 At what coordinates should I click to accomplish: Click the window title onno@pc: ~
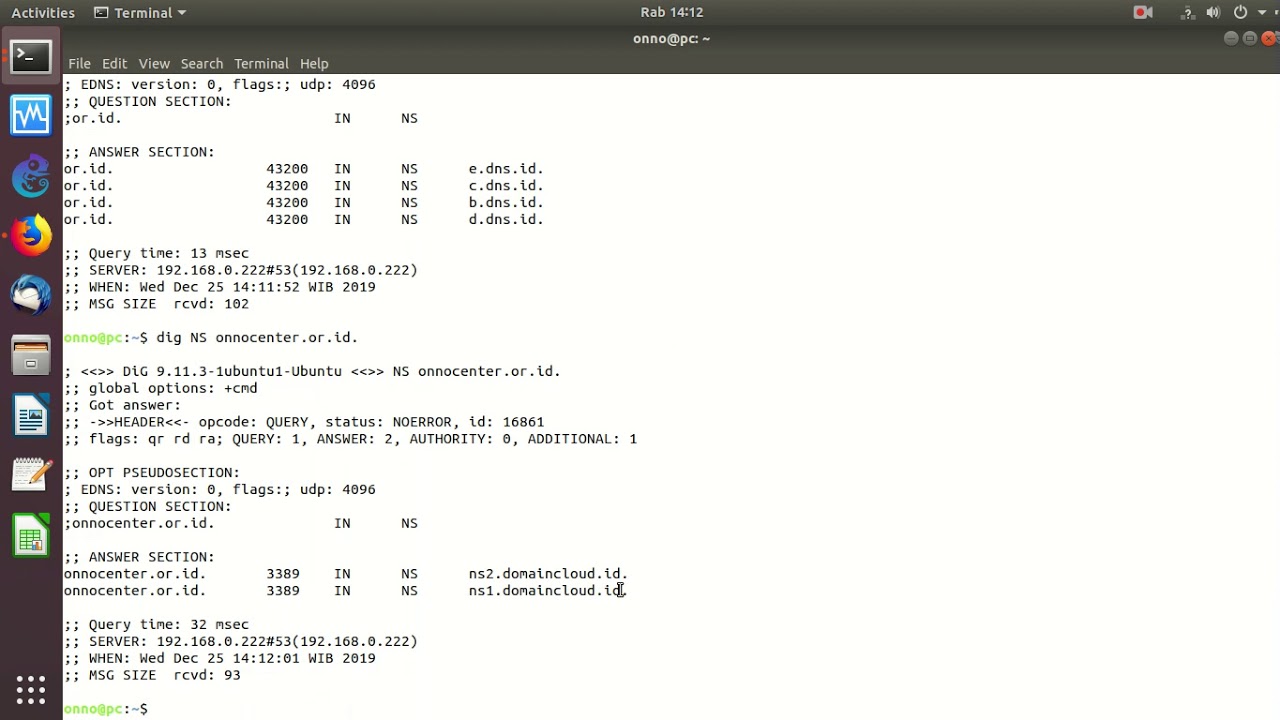point(671,38)
